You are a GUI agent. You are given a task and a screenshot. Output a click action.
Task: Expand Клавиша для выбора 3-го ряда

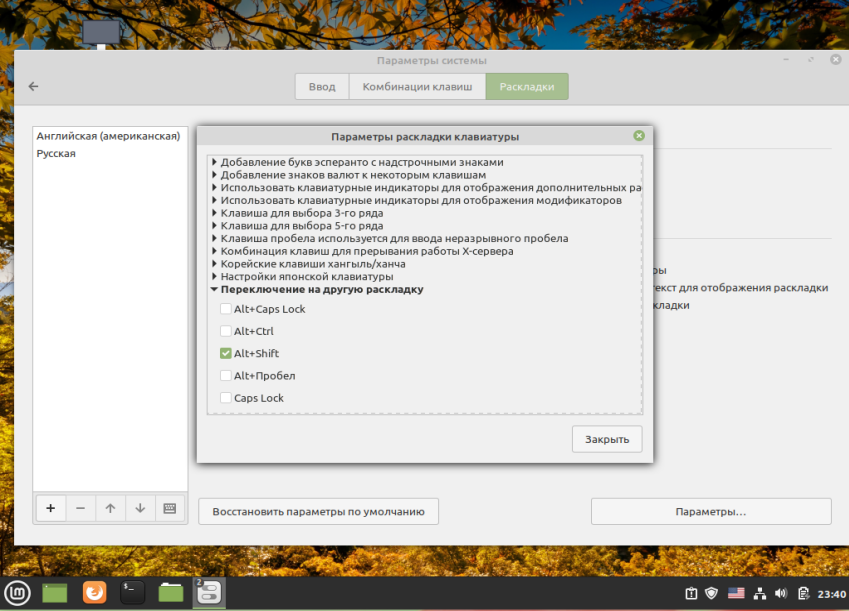tap(214, 213)
